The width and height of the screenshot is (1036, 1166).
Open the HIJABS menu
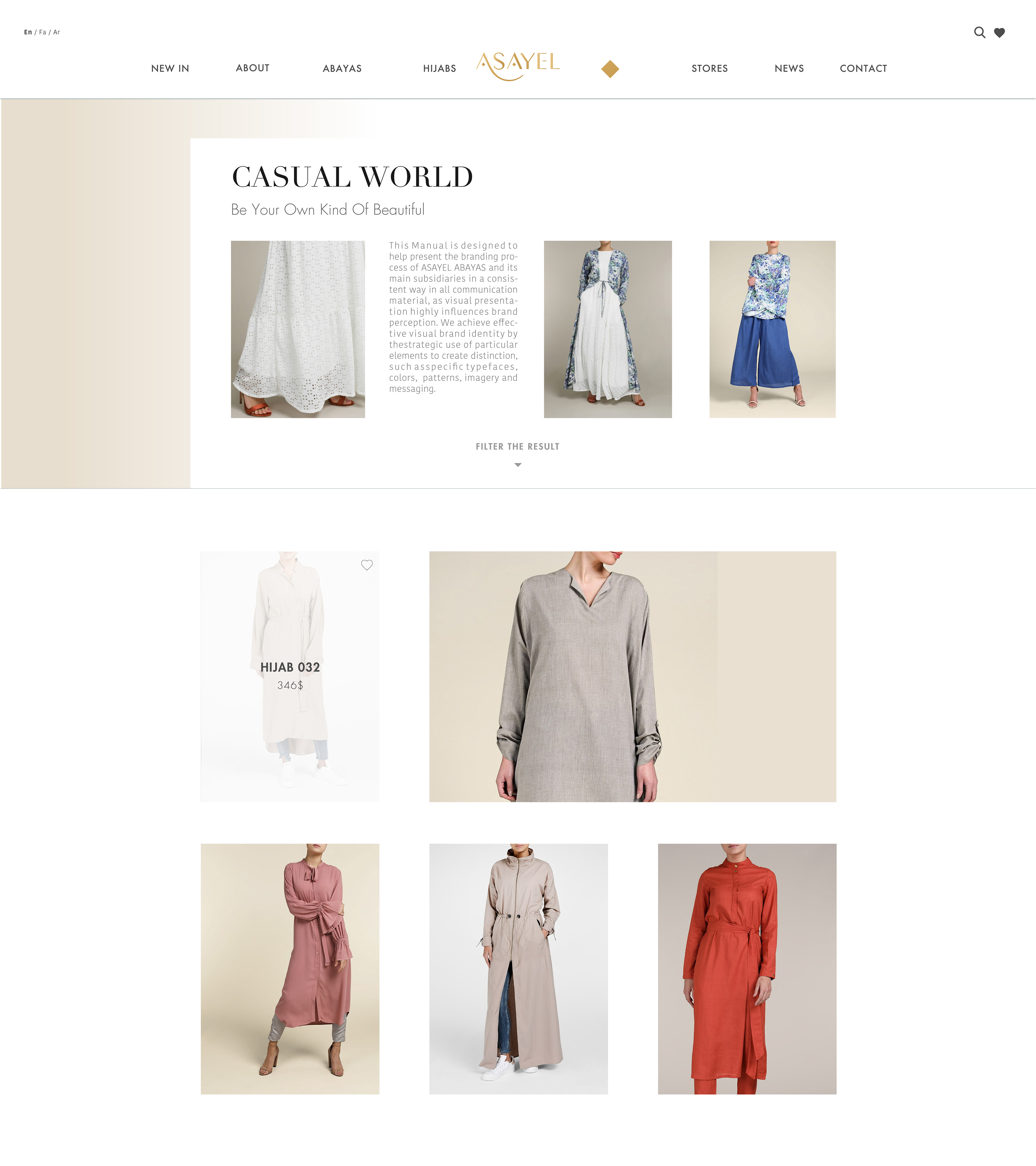439,69
